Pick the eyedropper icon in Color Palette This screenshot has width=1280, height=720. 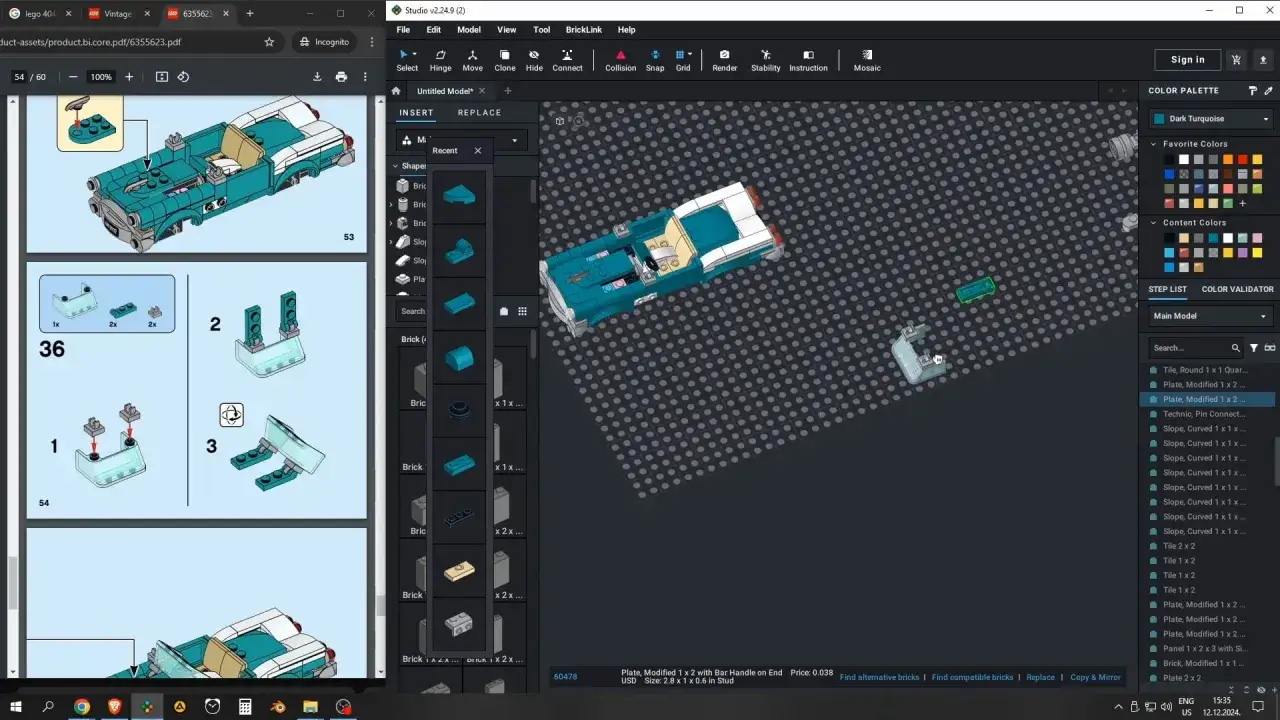(x=1269, y=91)
